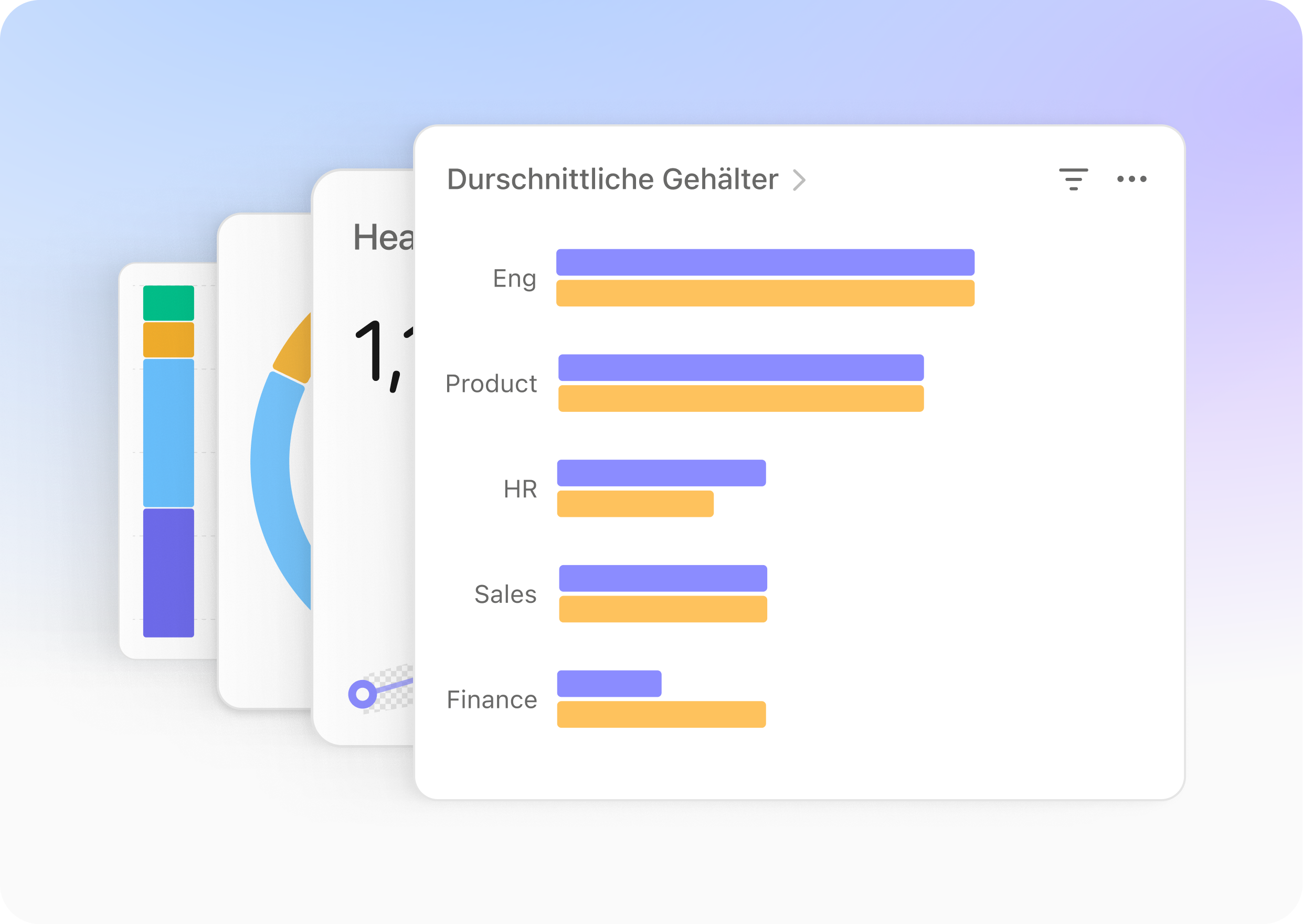Viewport: 1303px width, 924px height.
Task: Click the orange arc of the donut chart
Action: (x=296, y=353)
